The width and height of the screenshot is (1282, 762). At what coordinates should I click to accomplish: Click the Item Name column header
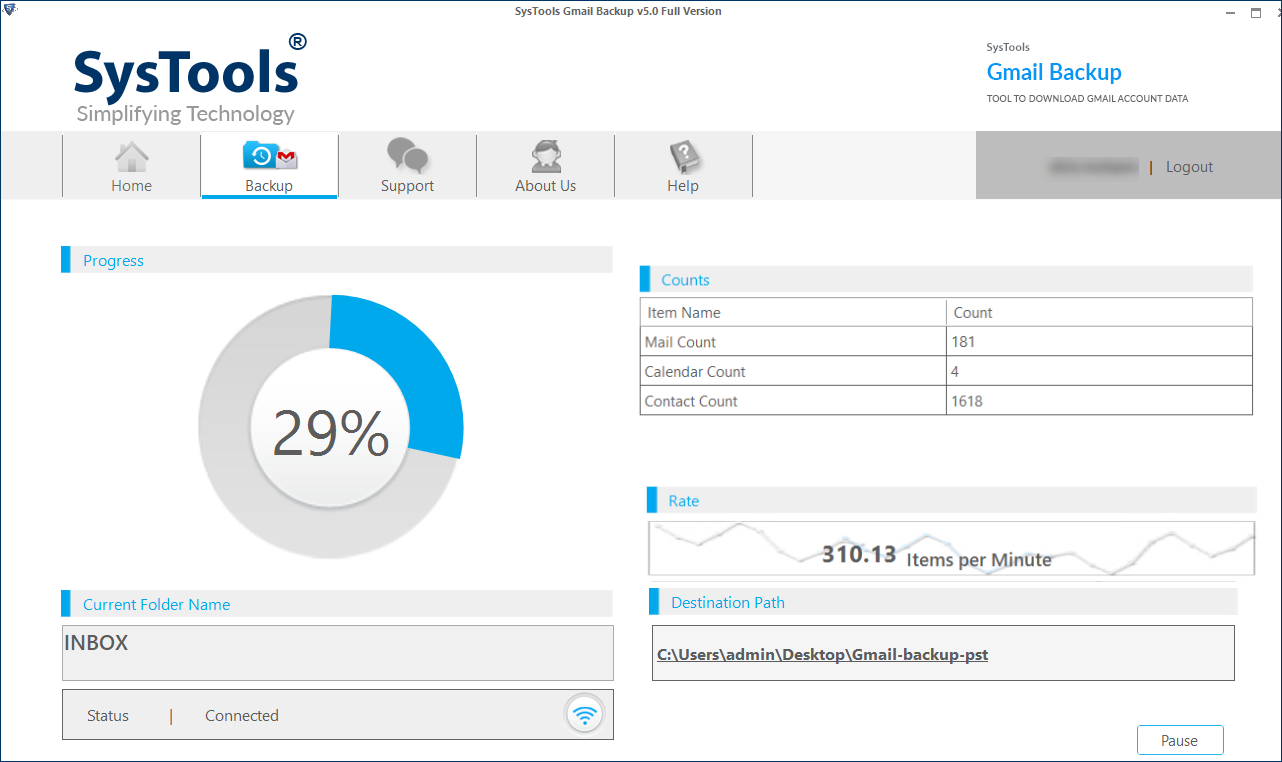(684, 313)
